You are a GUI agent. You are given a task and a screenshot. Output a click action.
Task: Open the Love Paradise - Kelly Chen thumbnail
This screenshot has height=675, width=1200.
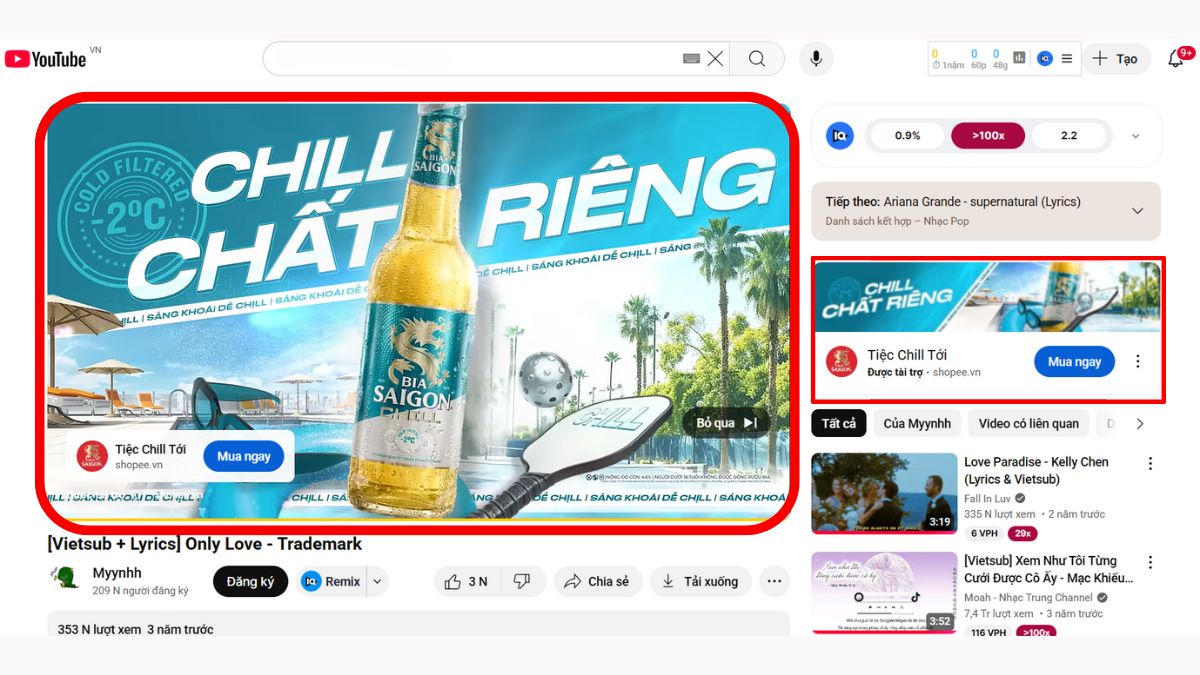(x=884, y=493)
